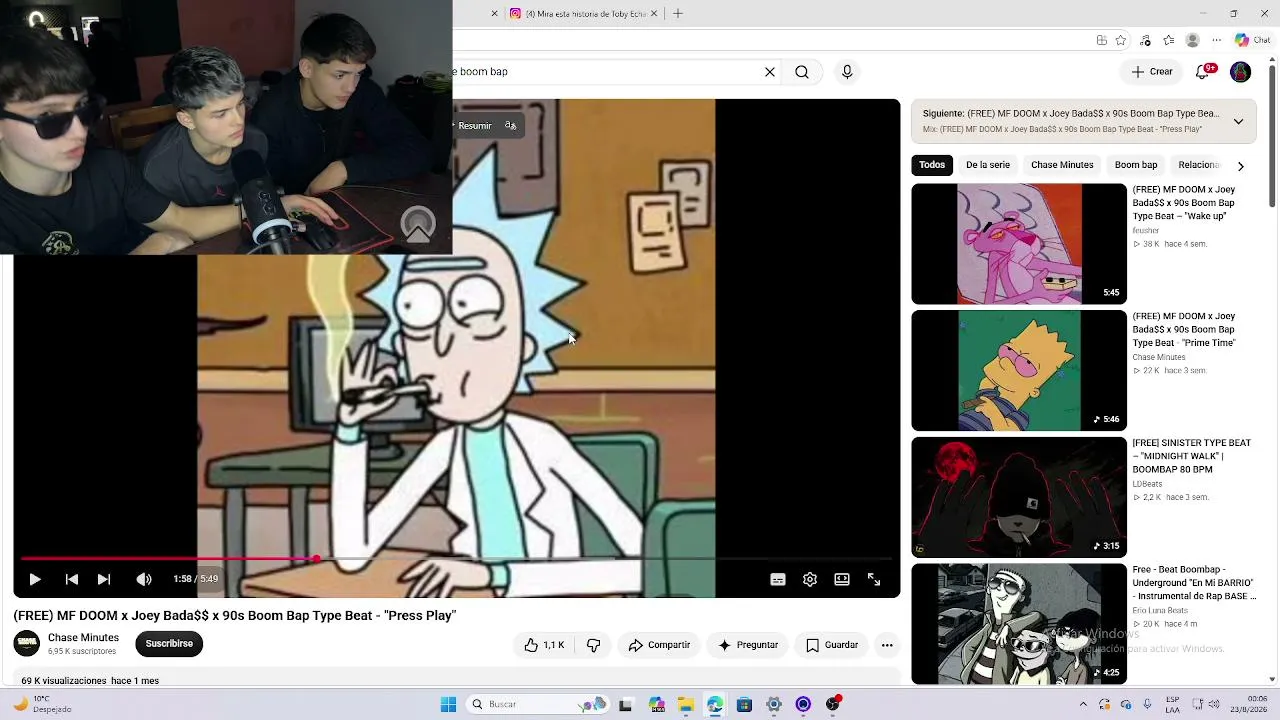Open Edge settings and more menu

click(1217, 41)
